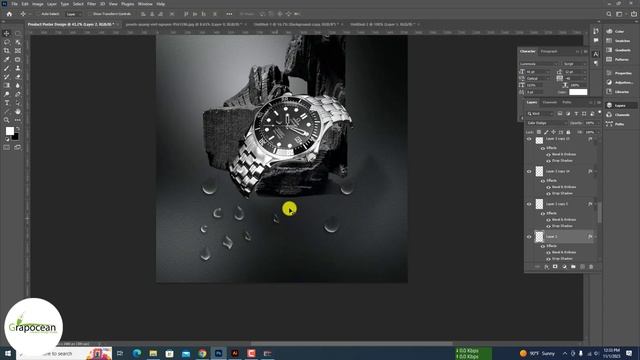Toggle Drop Shadow visibility under Layer 1 copy 14
The width and height of the screenshot is (640, 360).
tap(548, 193)
